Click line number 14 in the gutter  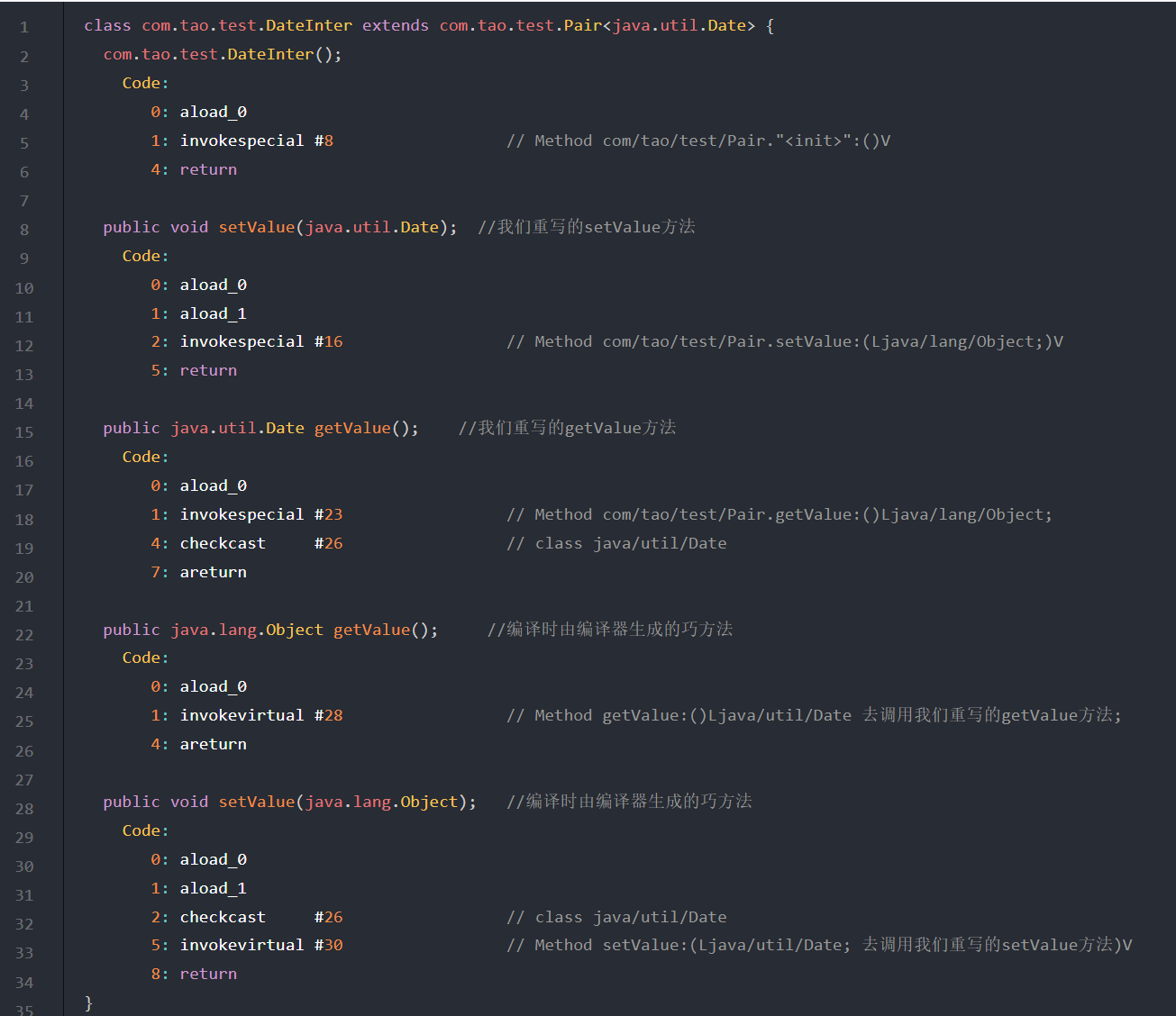pos(24,404)
